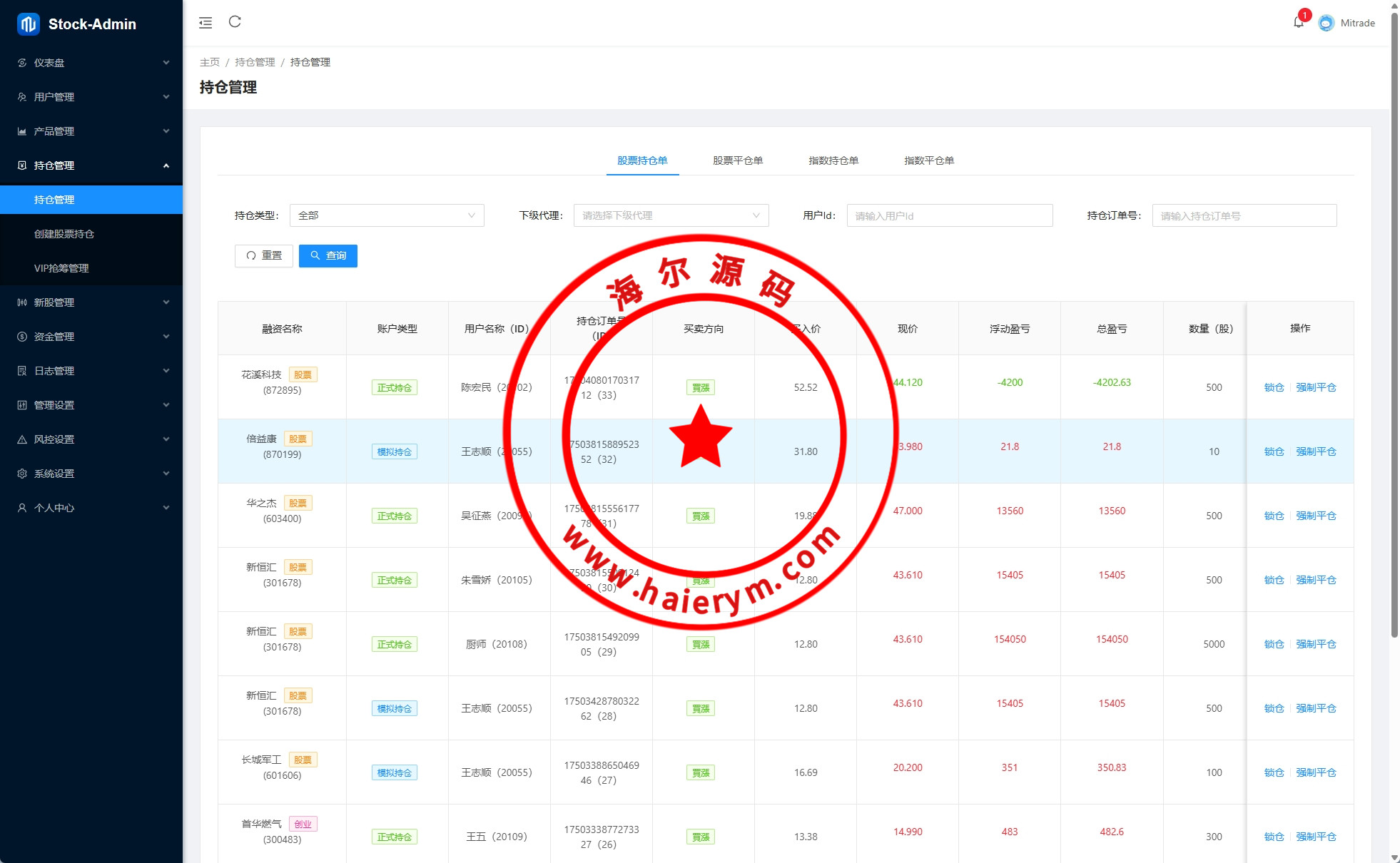
Task: Click the 系统设置 gear icon
Action: click(22, 474)
